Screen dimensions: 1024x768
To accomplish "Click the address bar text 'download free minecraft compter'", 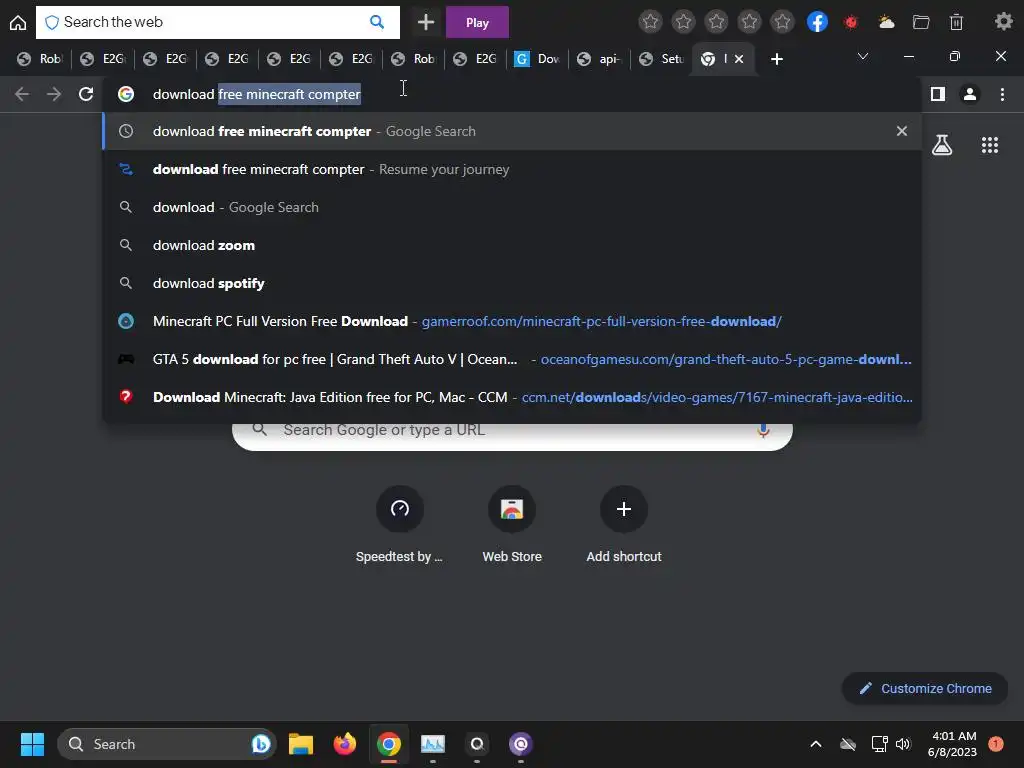I will click(x=256, y=94).
